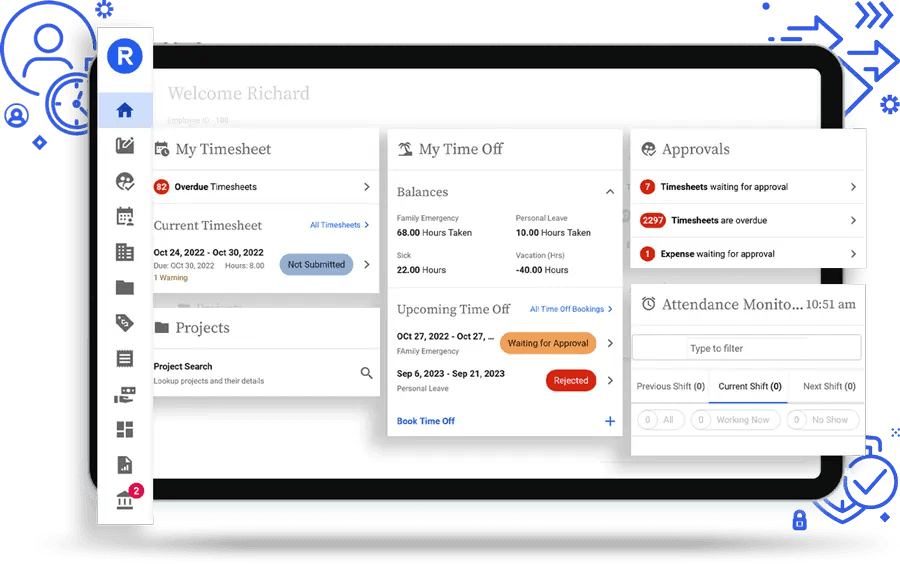Click the Type to filter field
This screenshot has width=900, height=564.
[x=746, y=348]
